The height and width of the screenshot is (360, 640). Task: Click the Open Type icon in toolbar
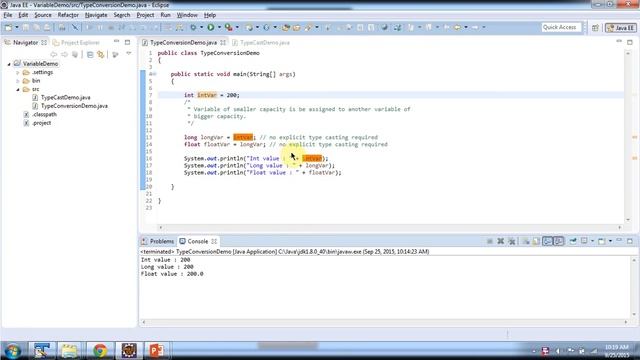click(x=286, y=27)
